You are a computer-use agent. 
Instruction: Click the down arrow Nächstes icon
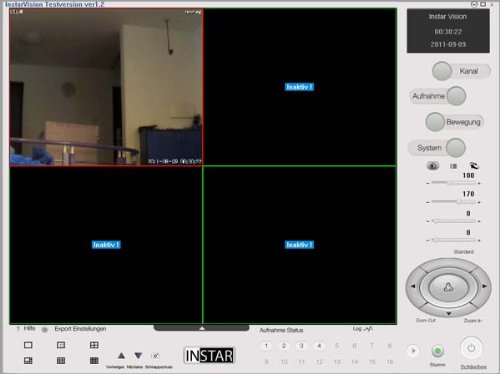[x=138, y=356]
